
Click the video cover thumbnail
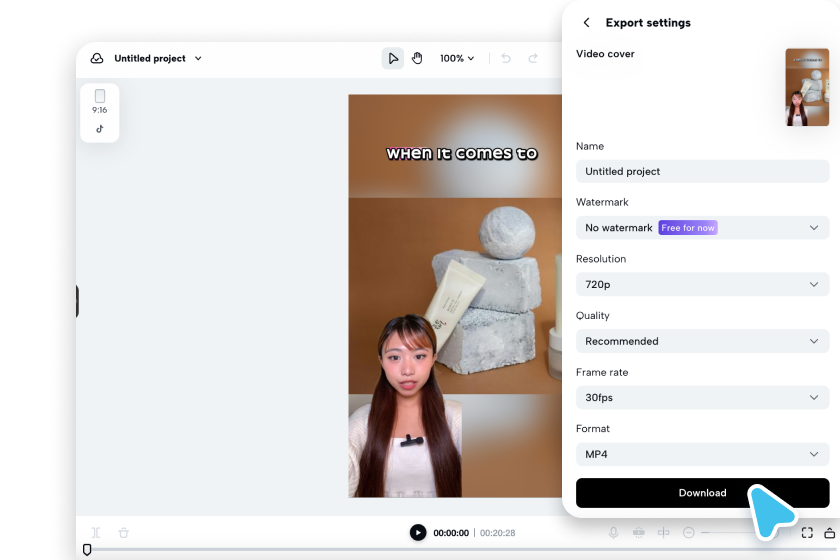807,87
